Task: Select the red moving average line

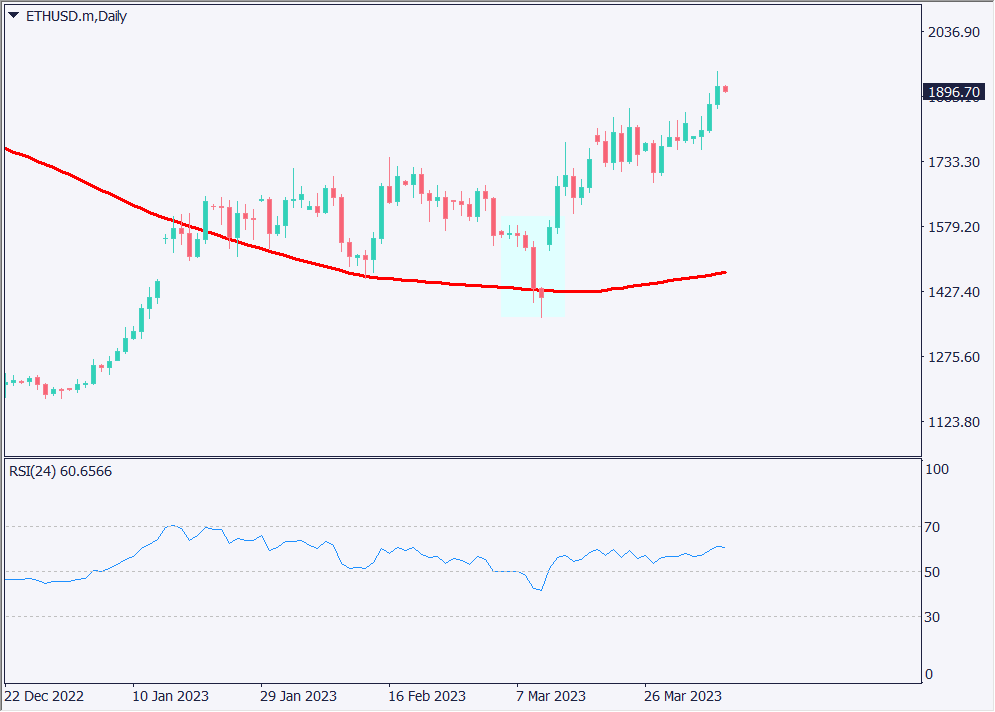Action: [300, 259]
